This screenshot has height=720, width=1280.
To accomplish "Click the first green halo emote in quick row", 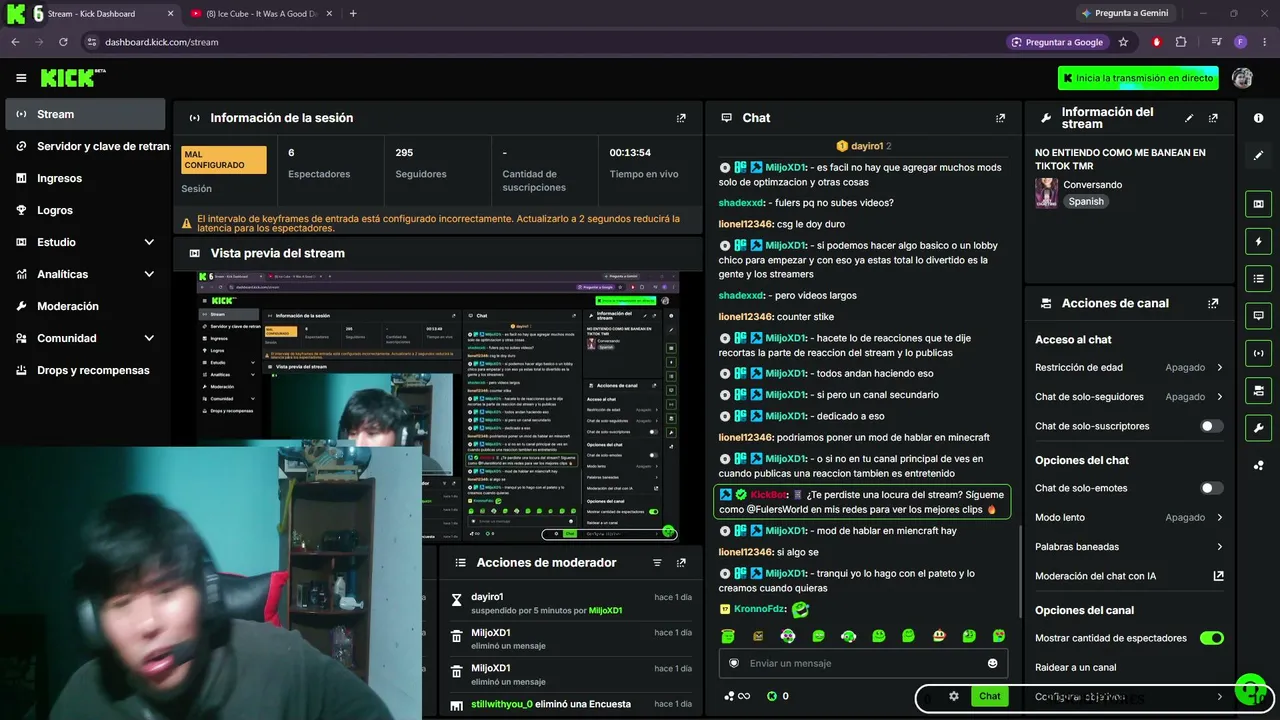I will (x=728, y=636).
